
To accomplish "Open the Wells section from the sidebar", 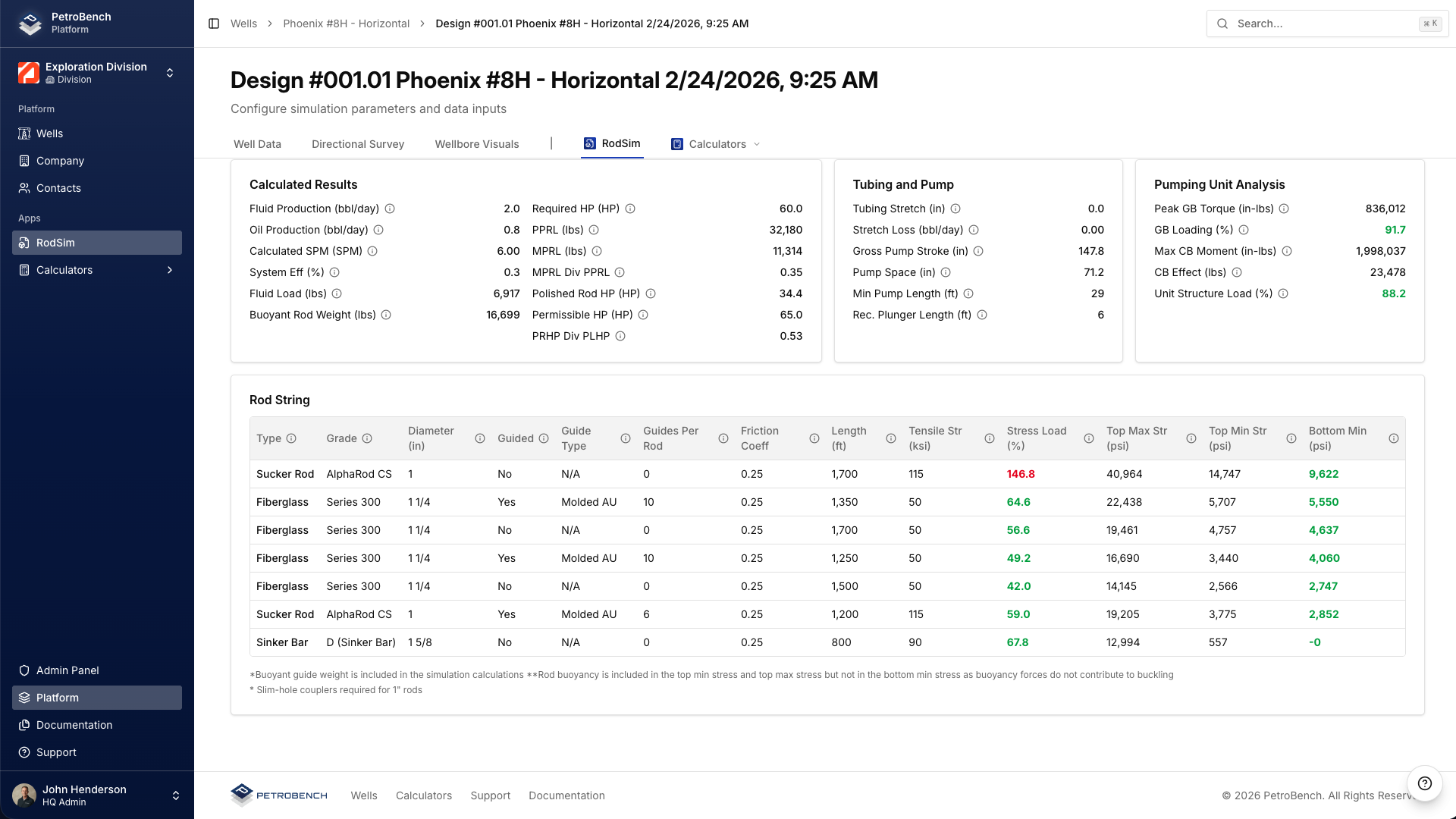I will pos(25,133).
